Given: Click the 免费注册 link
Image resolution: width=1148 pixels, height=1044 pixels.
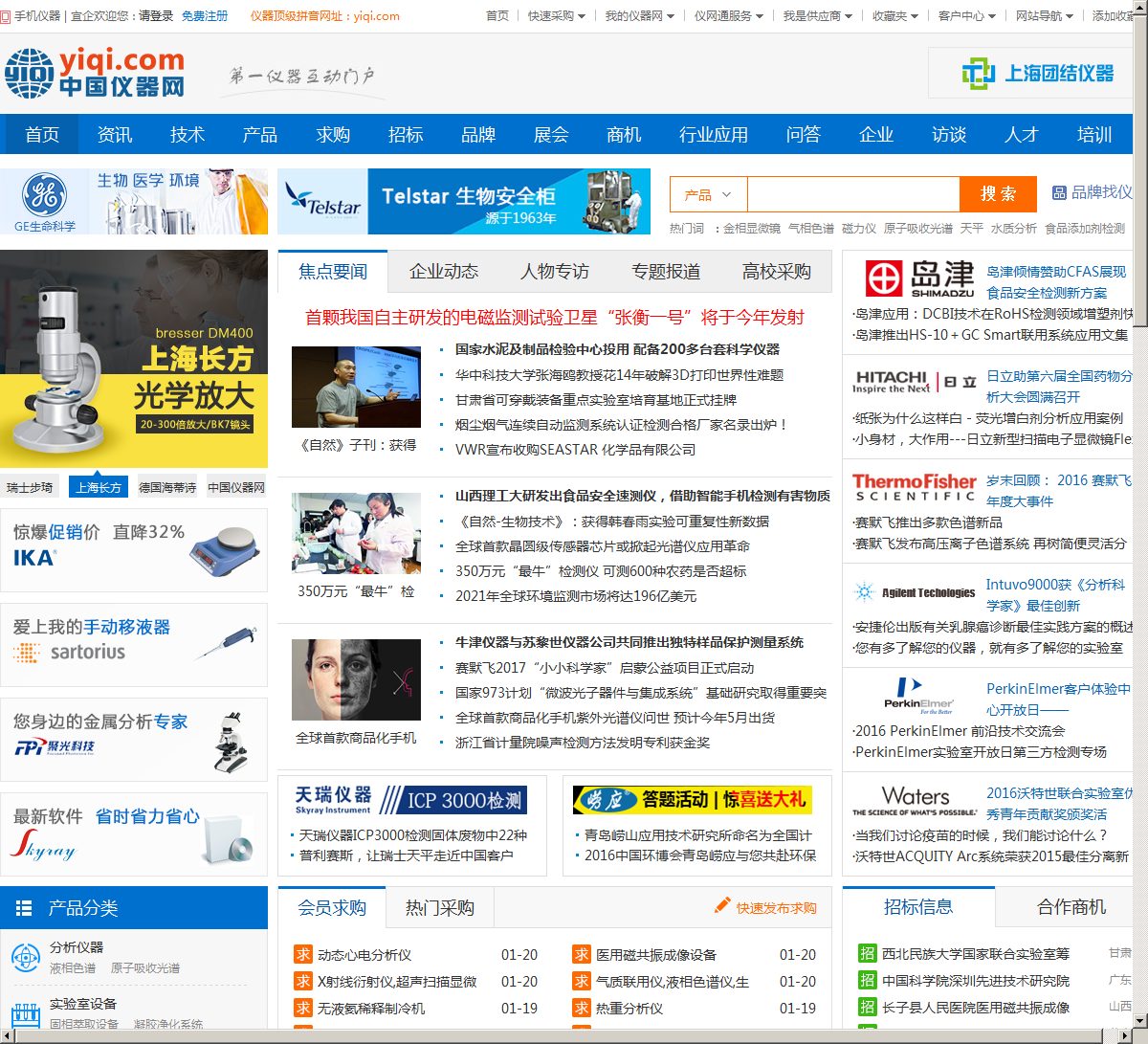Looking at the screenshot, I should pos(205,16).
